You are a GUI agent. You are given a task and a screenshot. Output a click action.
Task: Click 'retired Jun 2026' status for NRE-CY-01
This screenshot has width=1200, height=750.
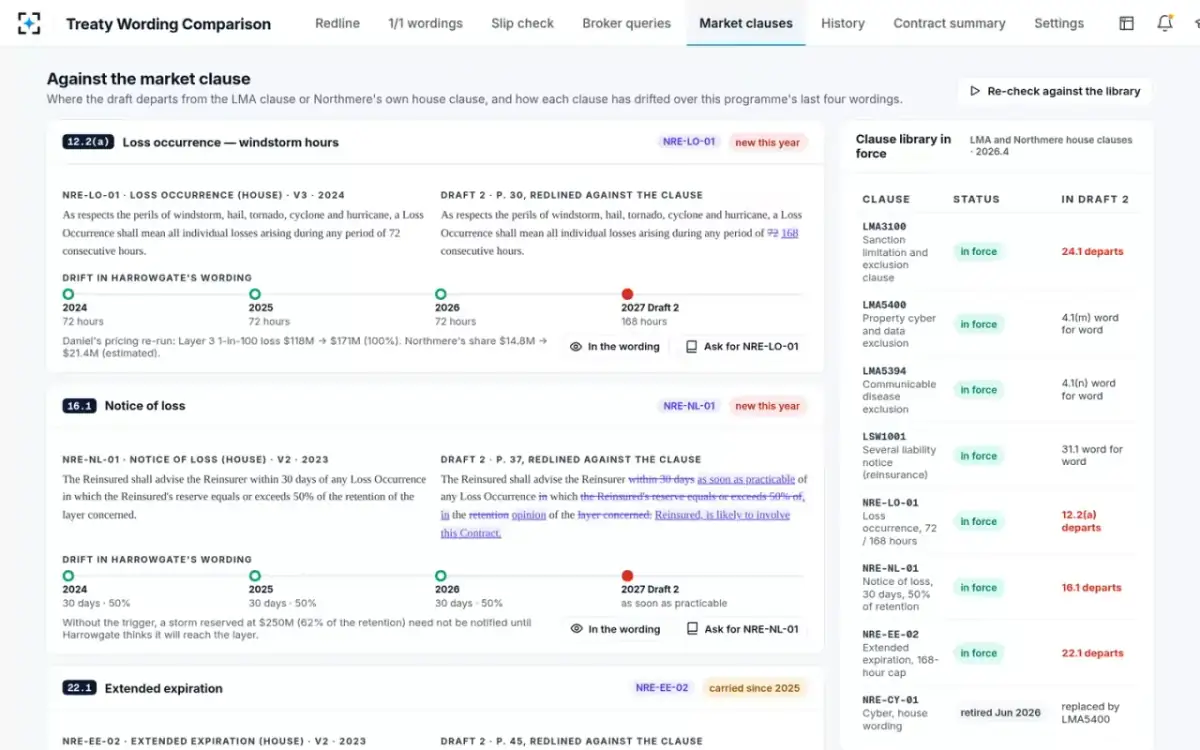click(x=1000, y=713)
